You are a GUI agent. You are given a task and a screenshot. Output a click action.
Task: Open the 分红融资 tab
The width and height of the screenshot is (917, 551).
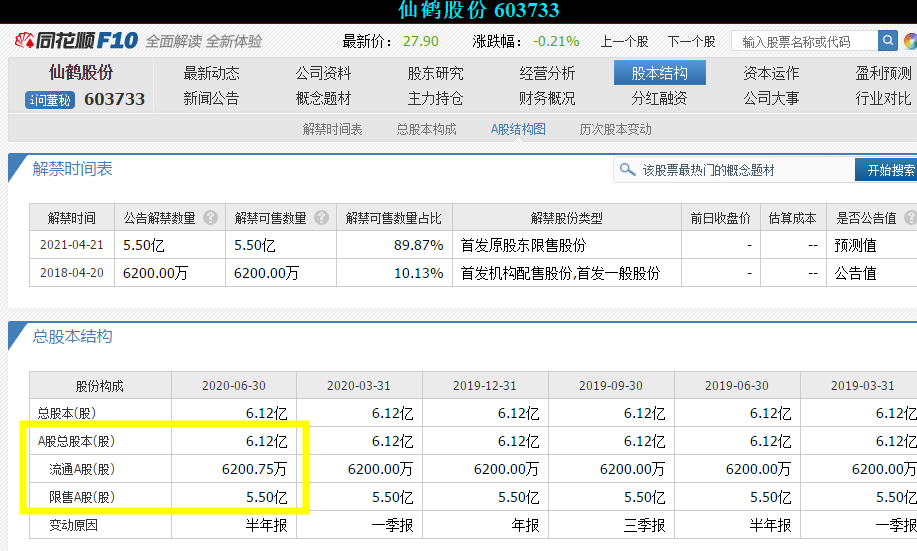[x=660, y=98]
